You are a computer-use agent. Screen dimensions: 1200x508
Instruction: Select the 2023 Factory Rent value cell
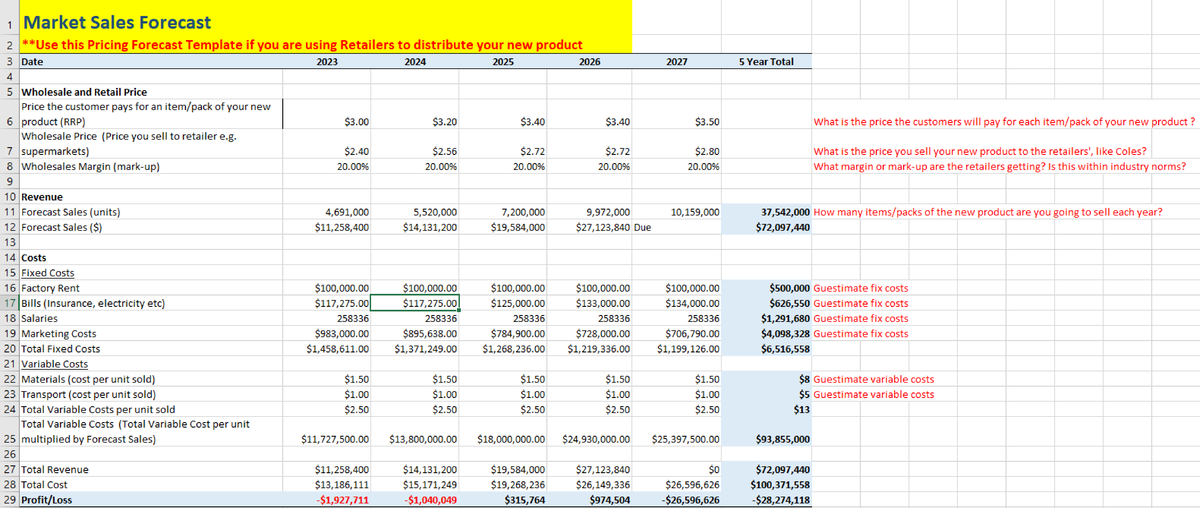pos(341,288)
